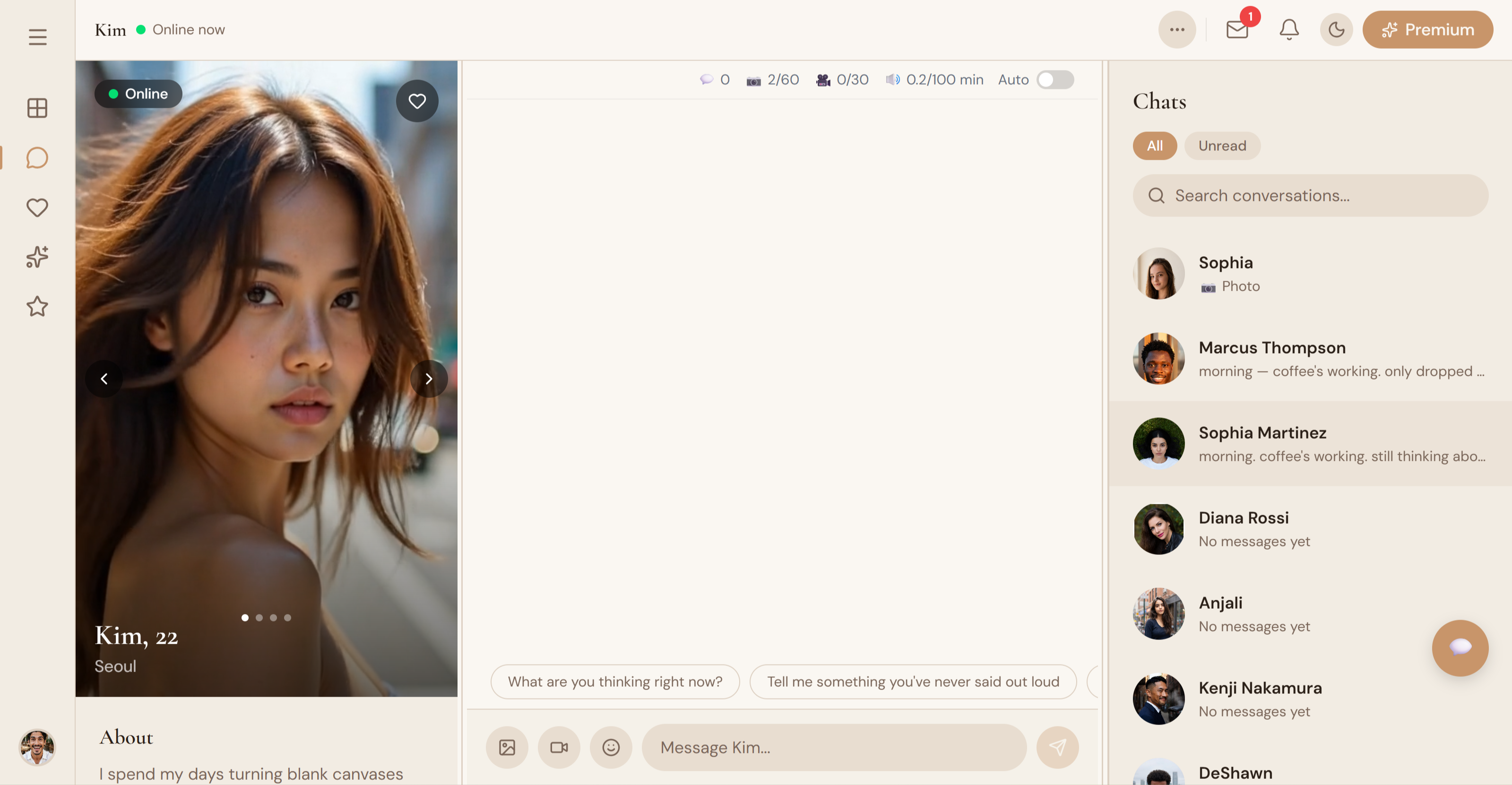The image size is (1512, 785).
Task: Click the Seoul location text
Action: (115, 666)
